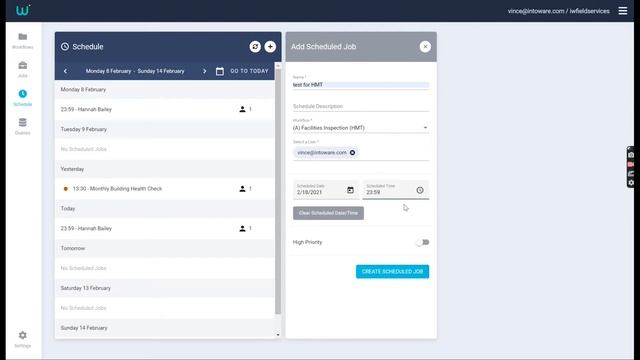Open the calendar icon beside Go To Today
This screenshot has width=640, height=360.
(220, 71)
